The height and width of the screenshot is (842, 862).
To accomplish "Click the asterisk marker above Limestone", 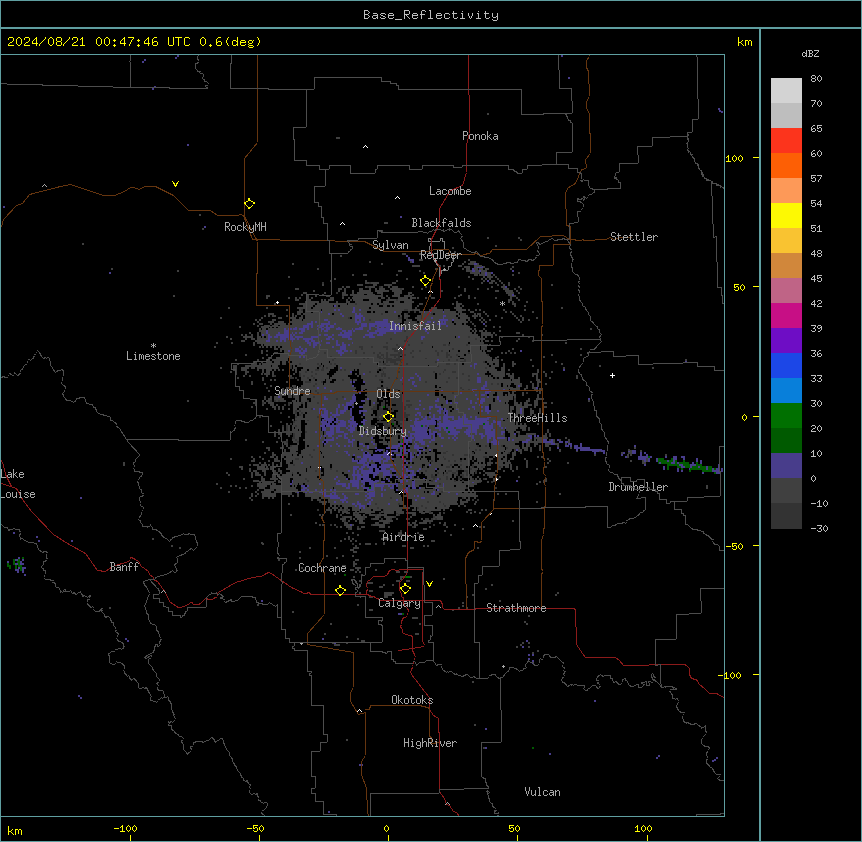I will (x=153, y=346).
